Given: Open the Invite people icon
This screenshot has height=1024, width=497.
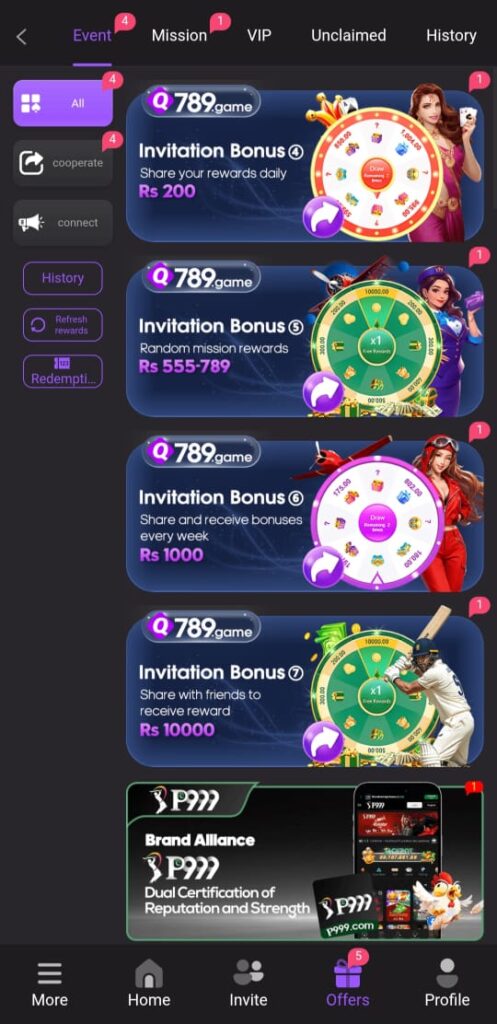Looking at the screenshot, I should pos(248,973).
